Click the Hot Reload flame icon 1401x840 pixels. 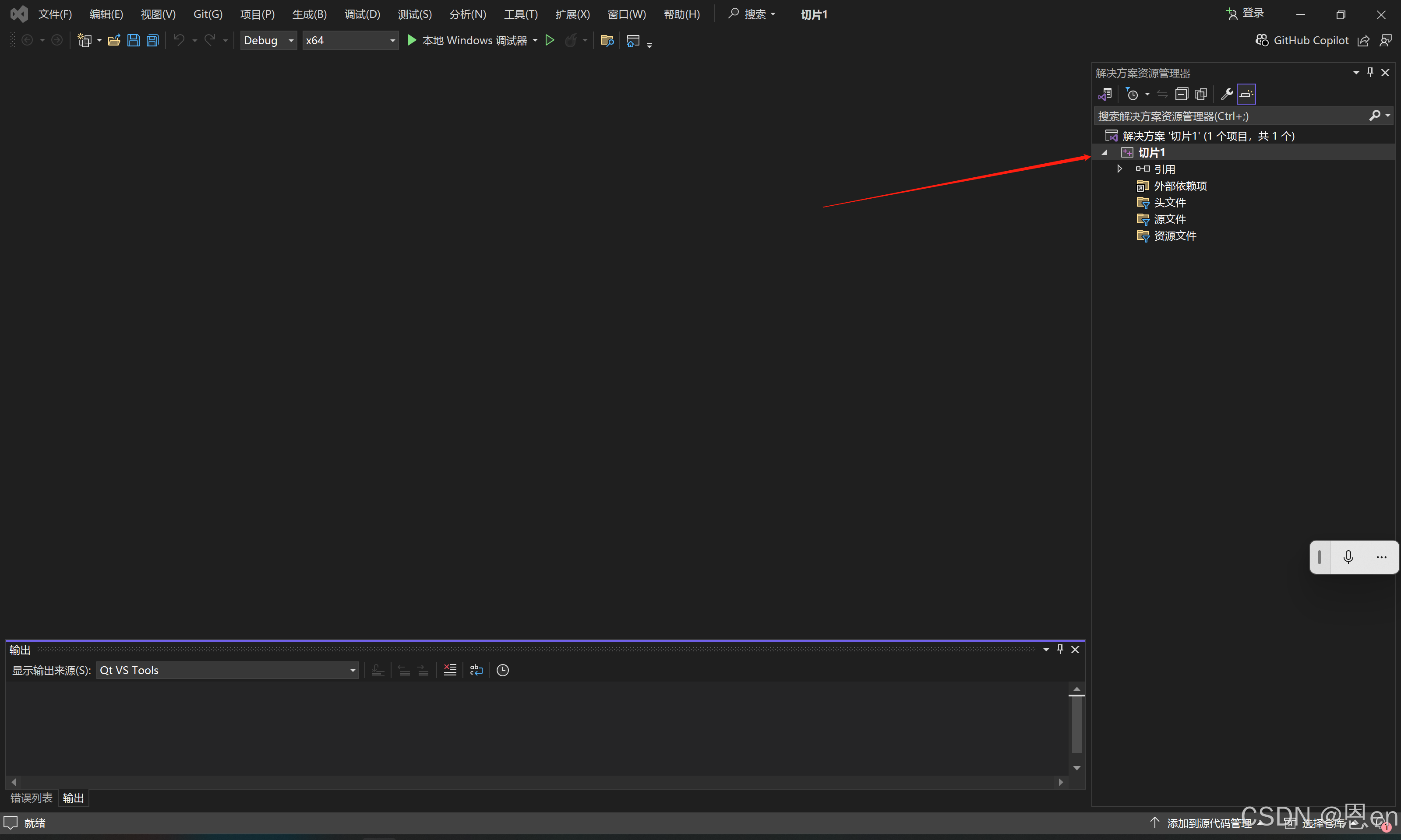pyautogui.click(x=571, y=40)
